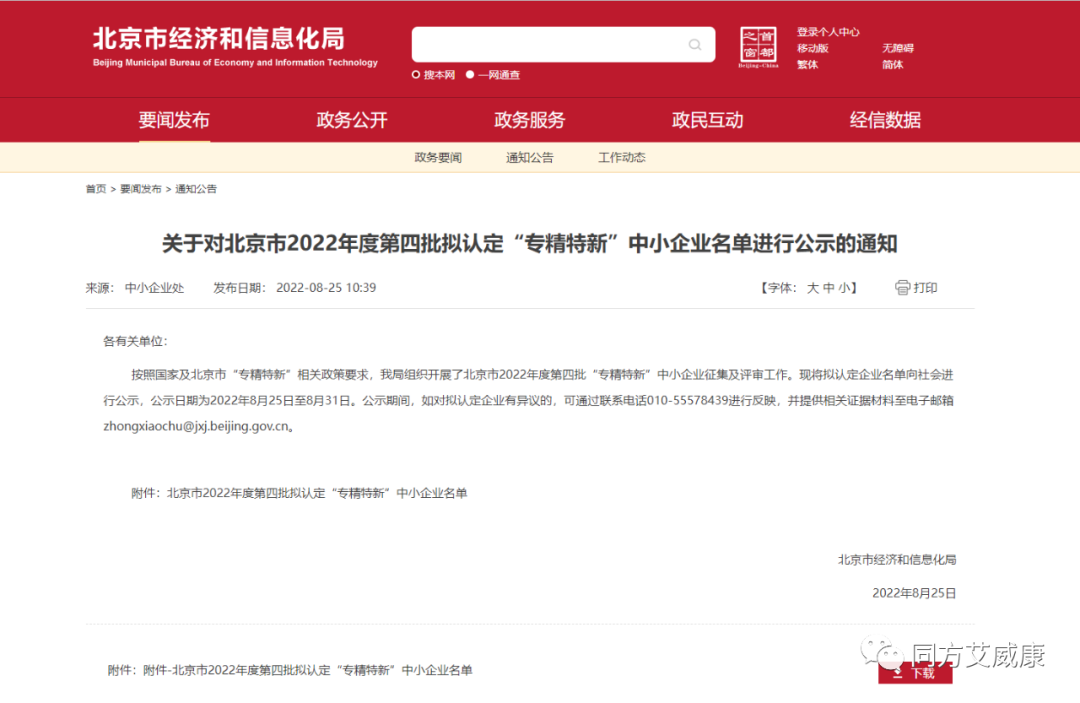Switch to 工作动态 sub-tab

621,158
